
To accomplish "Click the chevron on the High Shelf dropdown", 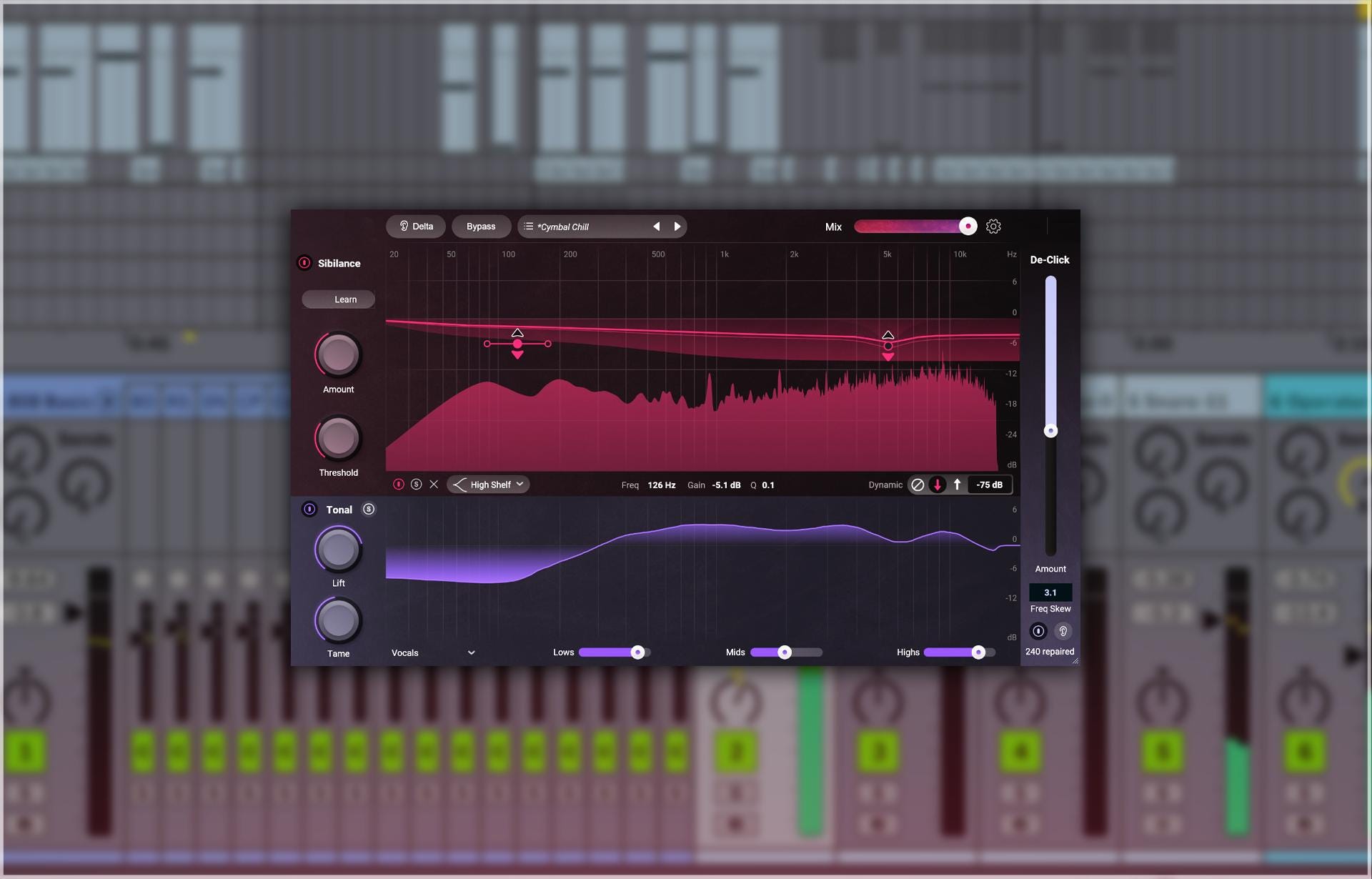I will pyautogui.click(x=520, y=485).
